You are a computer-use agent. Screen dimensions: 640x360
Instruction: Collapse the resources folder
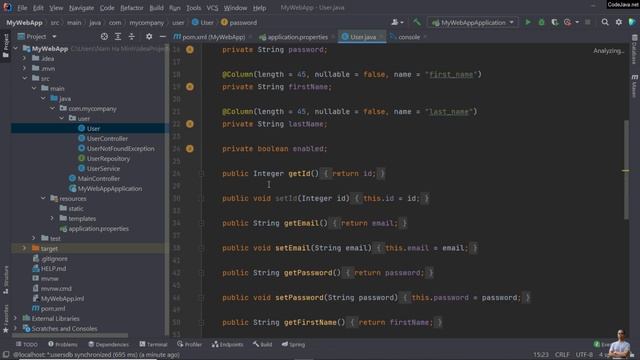tap(43, 198)
